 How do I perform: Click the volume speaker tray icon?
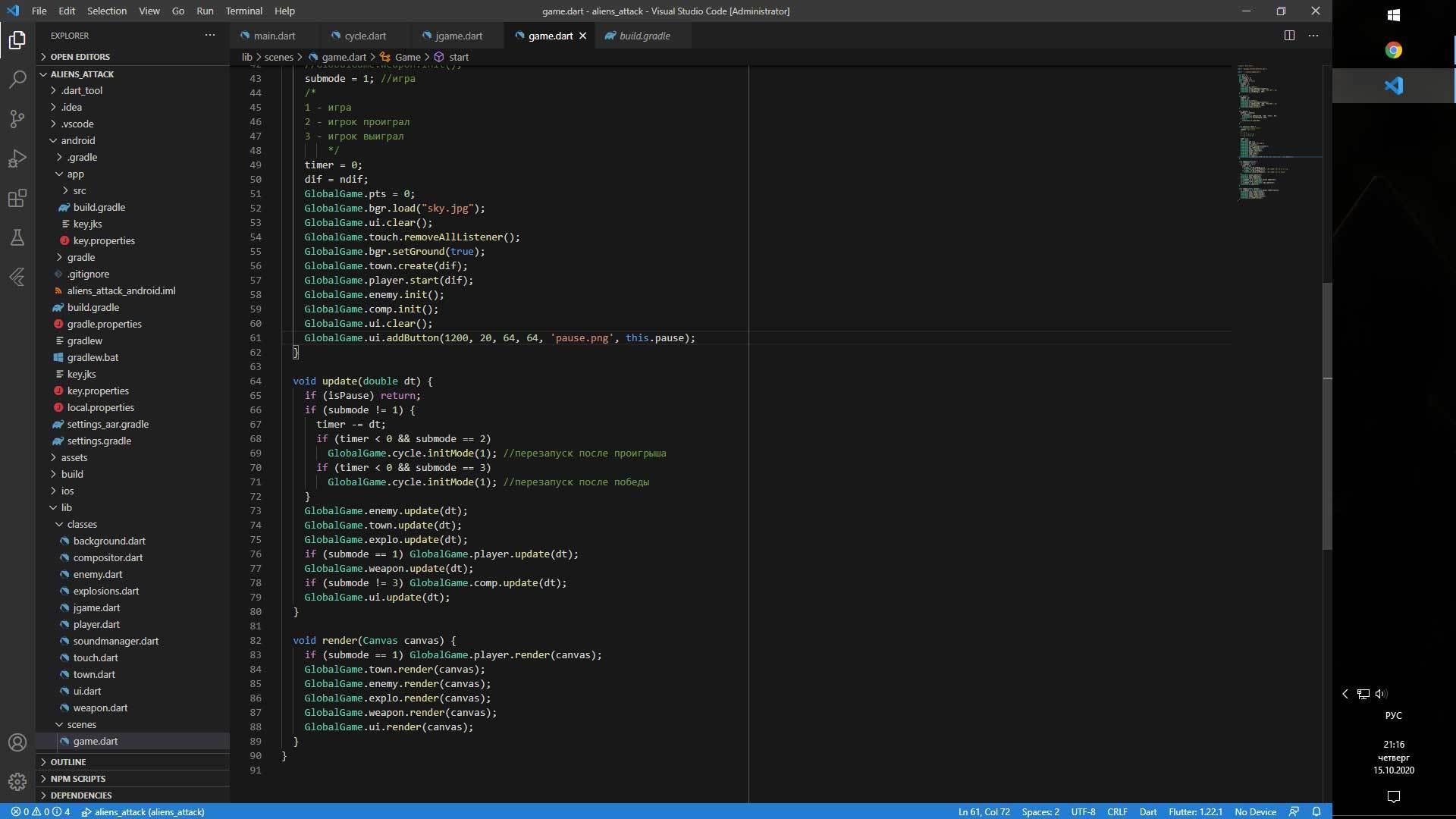pos(1381,694)
